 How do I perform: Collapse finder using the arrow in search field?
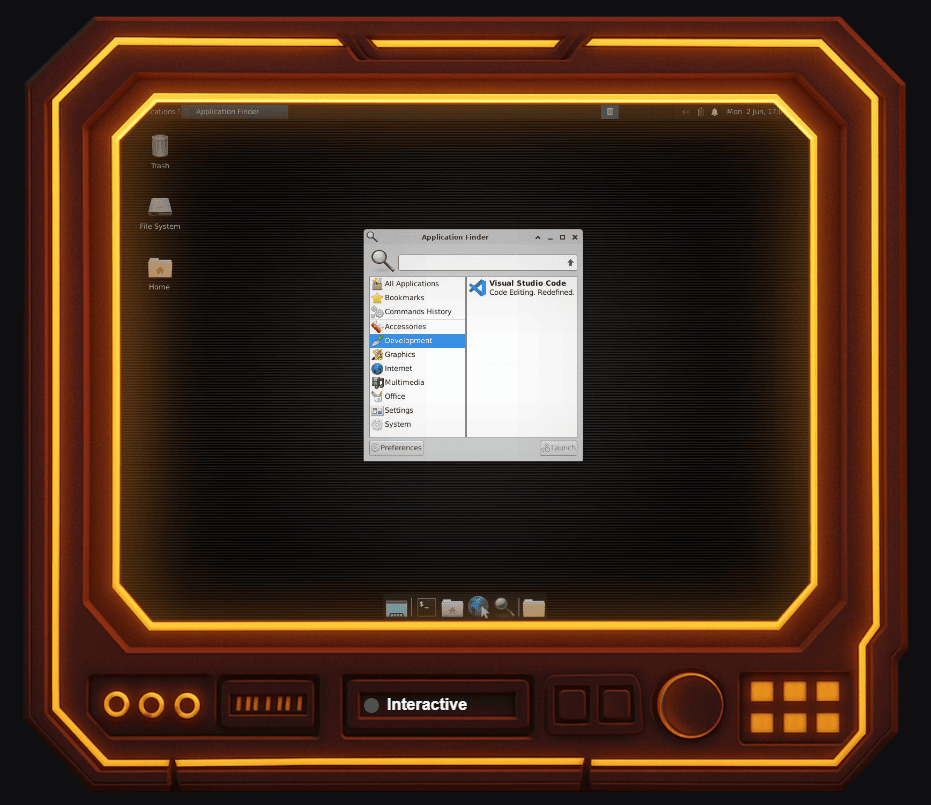click(571, 262)
